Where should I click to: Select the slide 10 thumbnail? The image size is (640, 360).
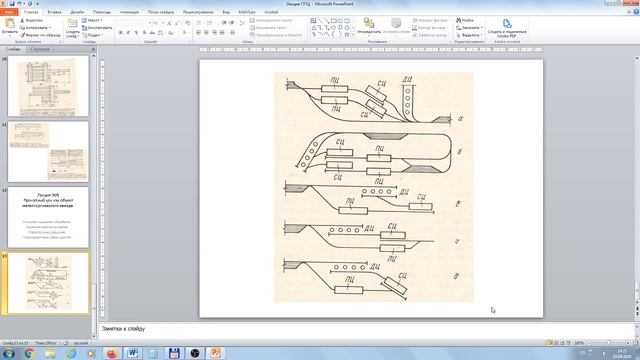click(48, 86)
